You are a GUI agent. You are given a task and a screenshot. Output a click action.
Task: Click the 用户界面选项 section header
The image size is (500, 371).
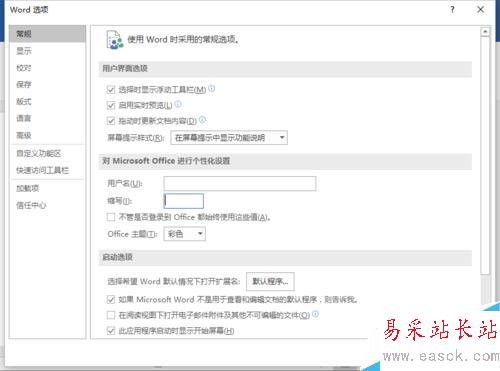(x=285, y=69)
